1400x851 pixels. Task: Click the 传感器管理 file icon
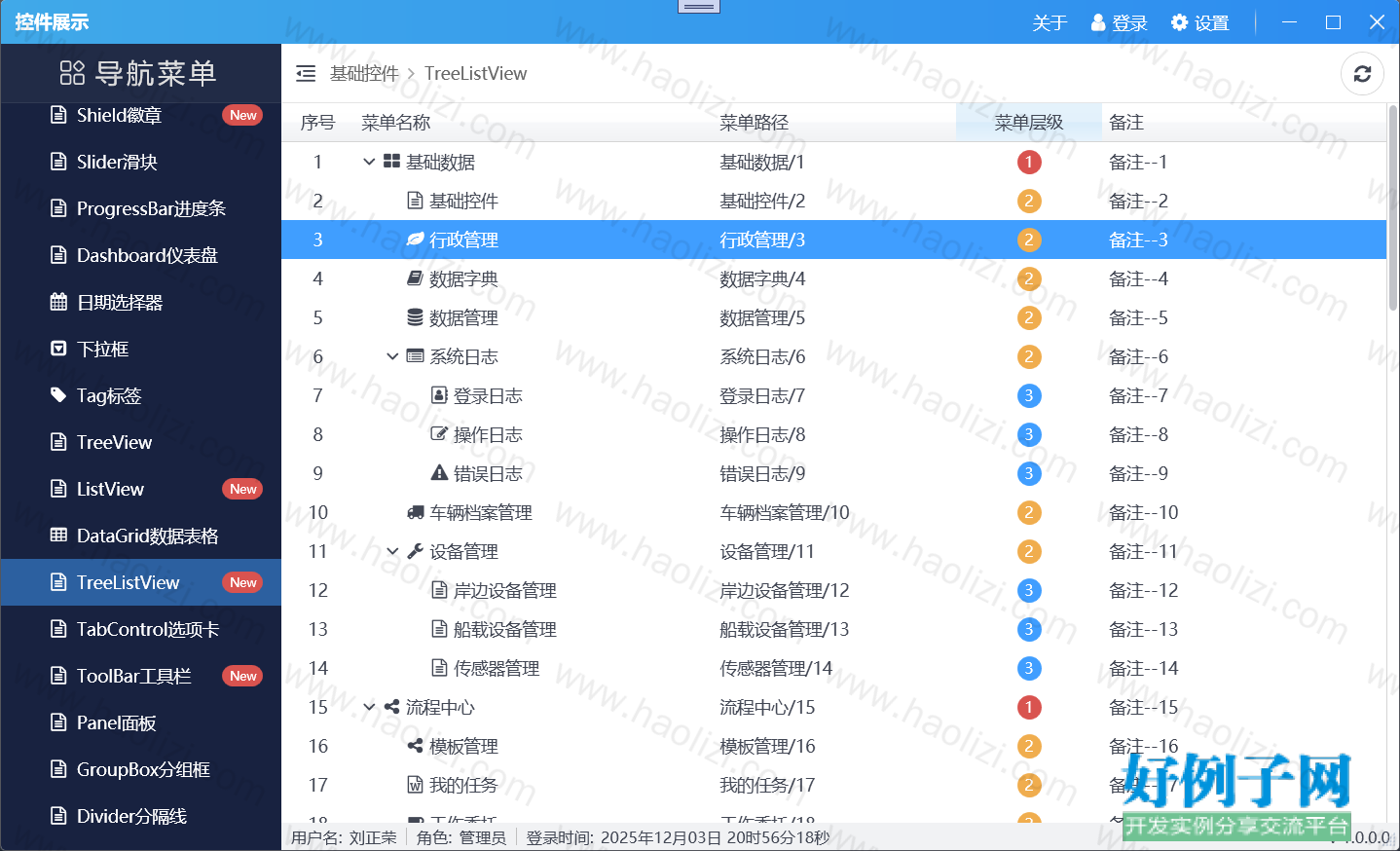point(439,668)
